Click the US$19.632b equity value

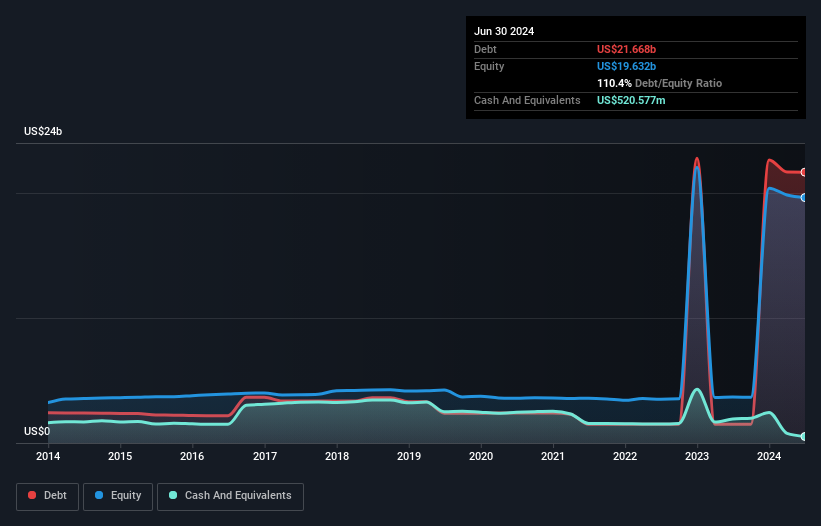tap(626, 66)
